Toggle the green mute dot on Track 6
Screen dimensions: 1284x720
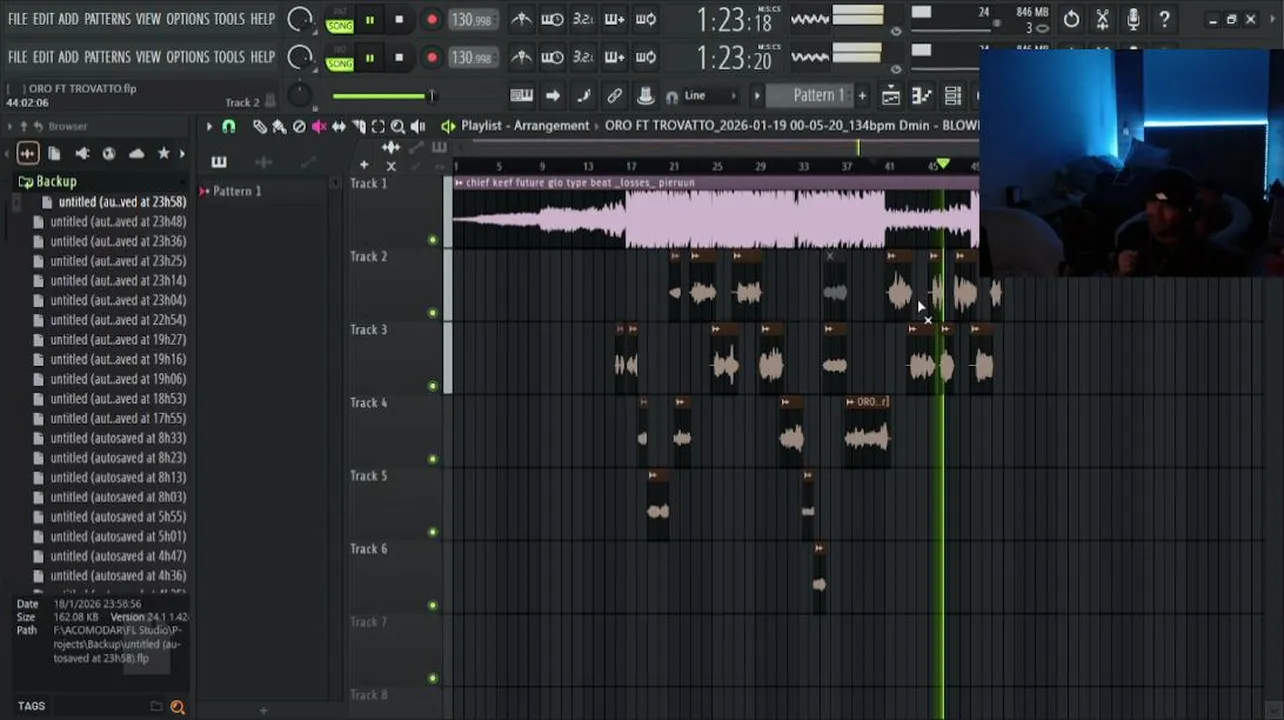(x=433, y=605)
